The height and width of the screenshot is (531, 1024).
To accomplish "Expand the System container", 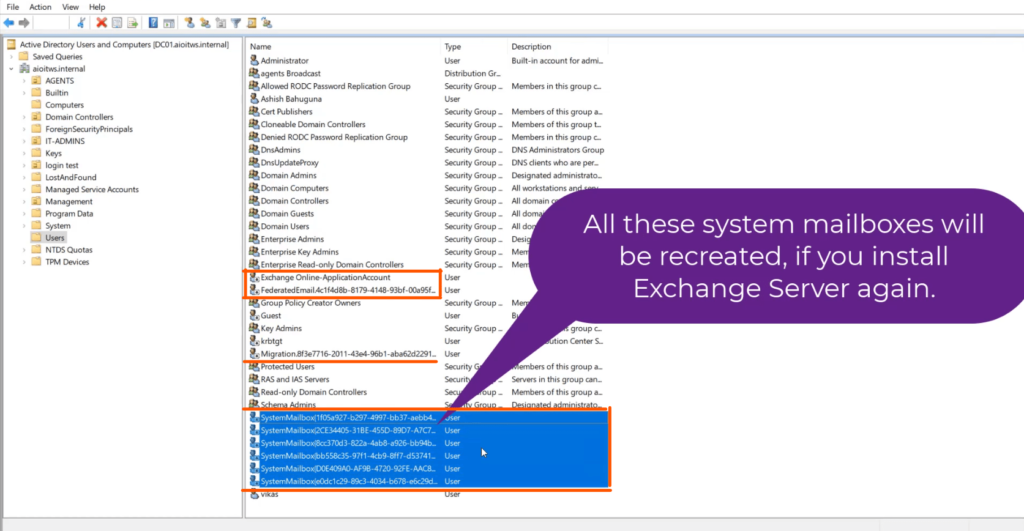I will 24,225.
